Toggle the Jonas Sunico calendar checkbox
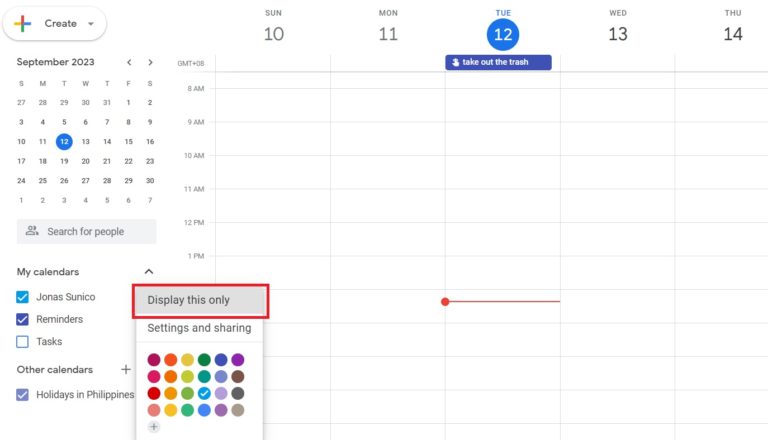Image resolution: width=768 pixels, height=440 pixels. (x=22, y=297)
